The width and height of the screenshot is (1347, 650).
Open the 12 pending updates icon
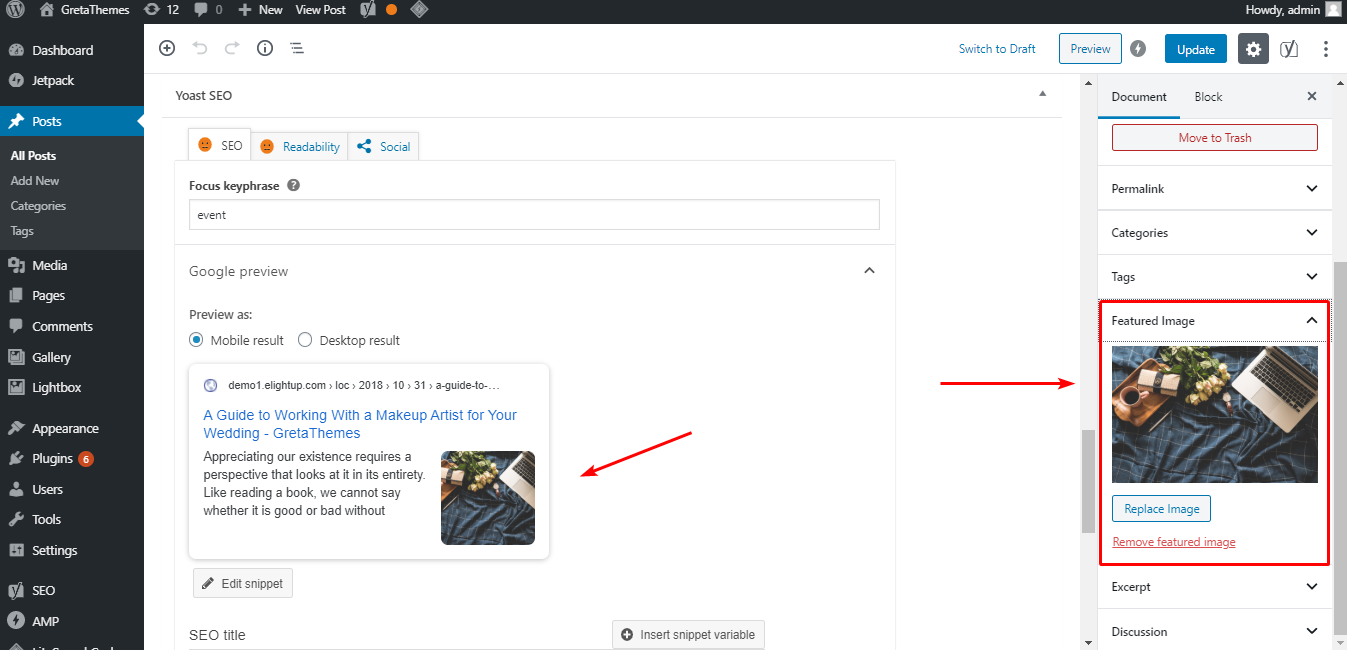click(162, 10)
